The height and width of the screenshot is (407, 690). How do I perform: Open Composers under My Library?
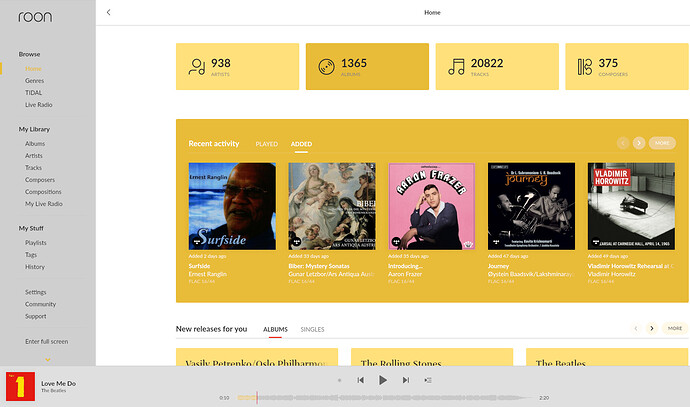(x=40, y=180)
